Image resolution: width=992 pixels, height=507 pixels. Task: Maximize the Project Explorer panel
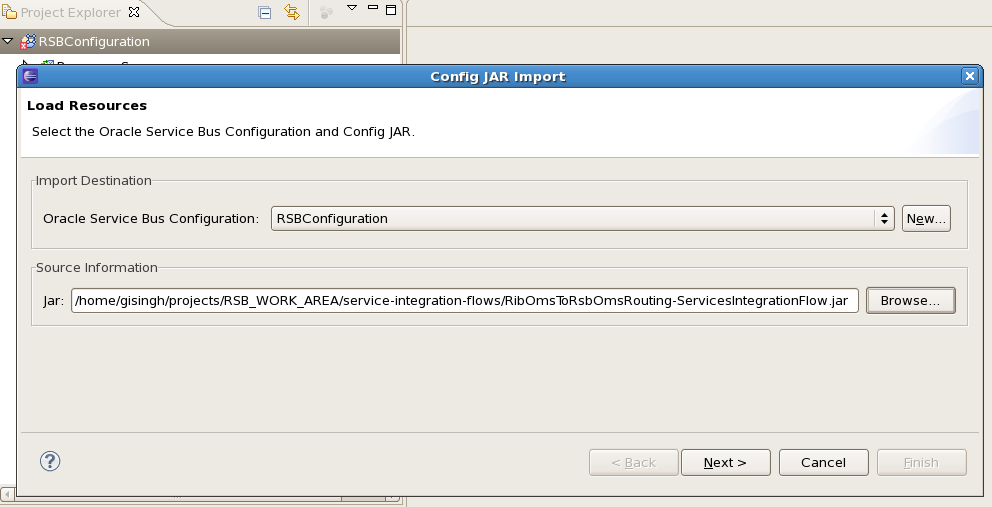(x=391, y=9)
